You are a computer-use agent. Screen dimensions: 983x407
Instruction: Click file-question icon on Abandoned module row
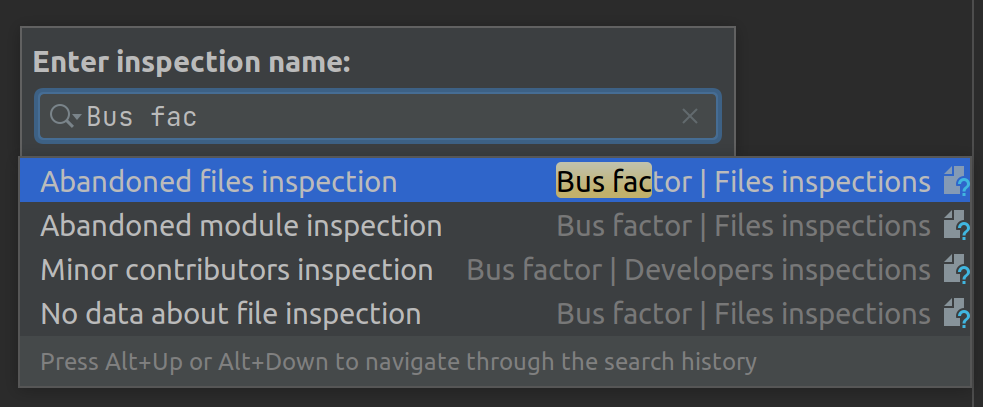click(x=956, y=226)
